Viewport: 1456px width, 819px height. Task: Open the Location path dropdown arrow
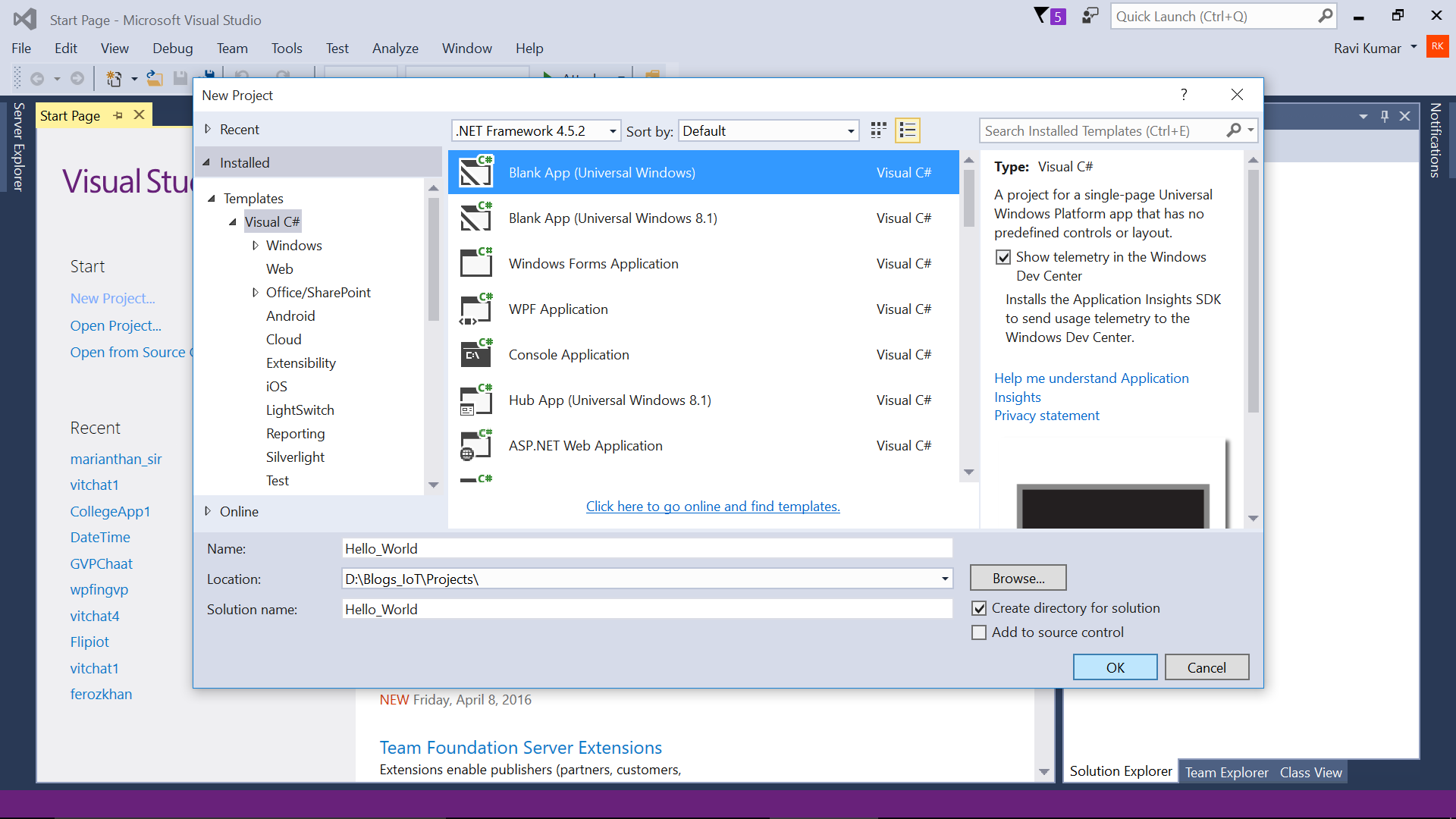coord(945,579)
